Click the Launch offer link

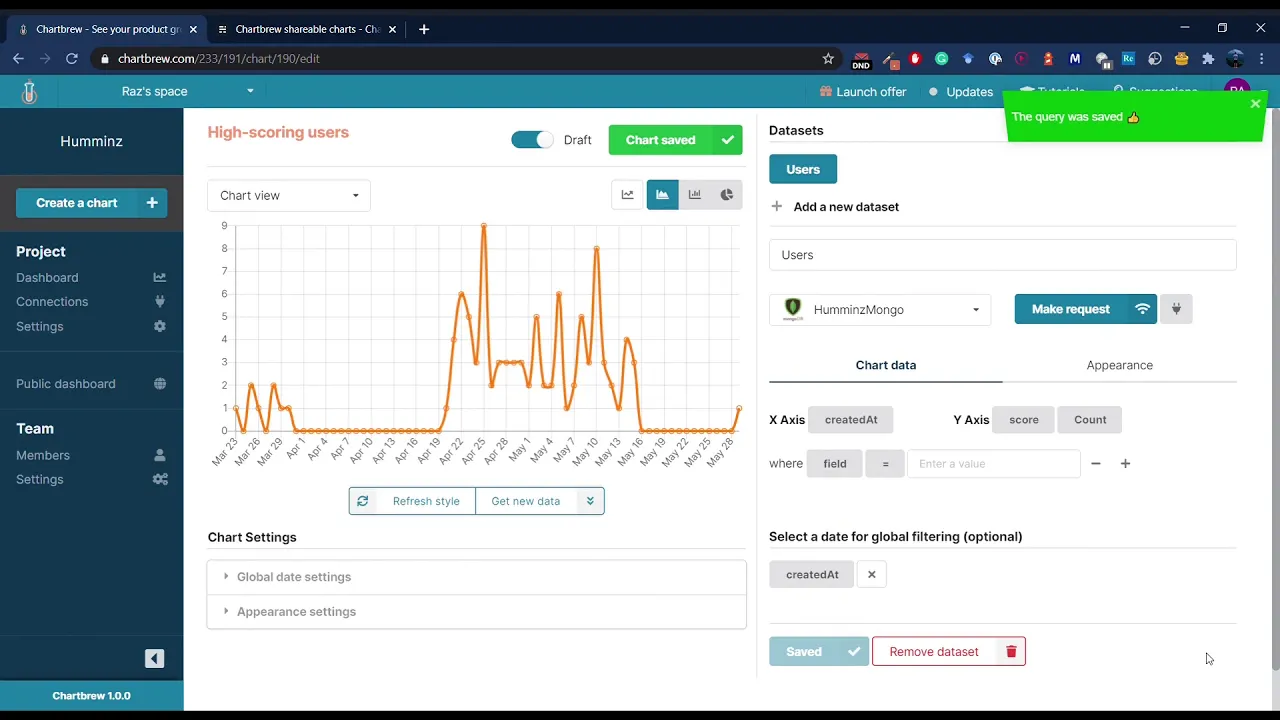pyautogui.click(x=862, y=92)
